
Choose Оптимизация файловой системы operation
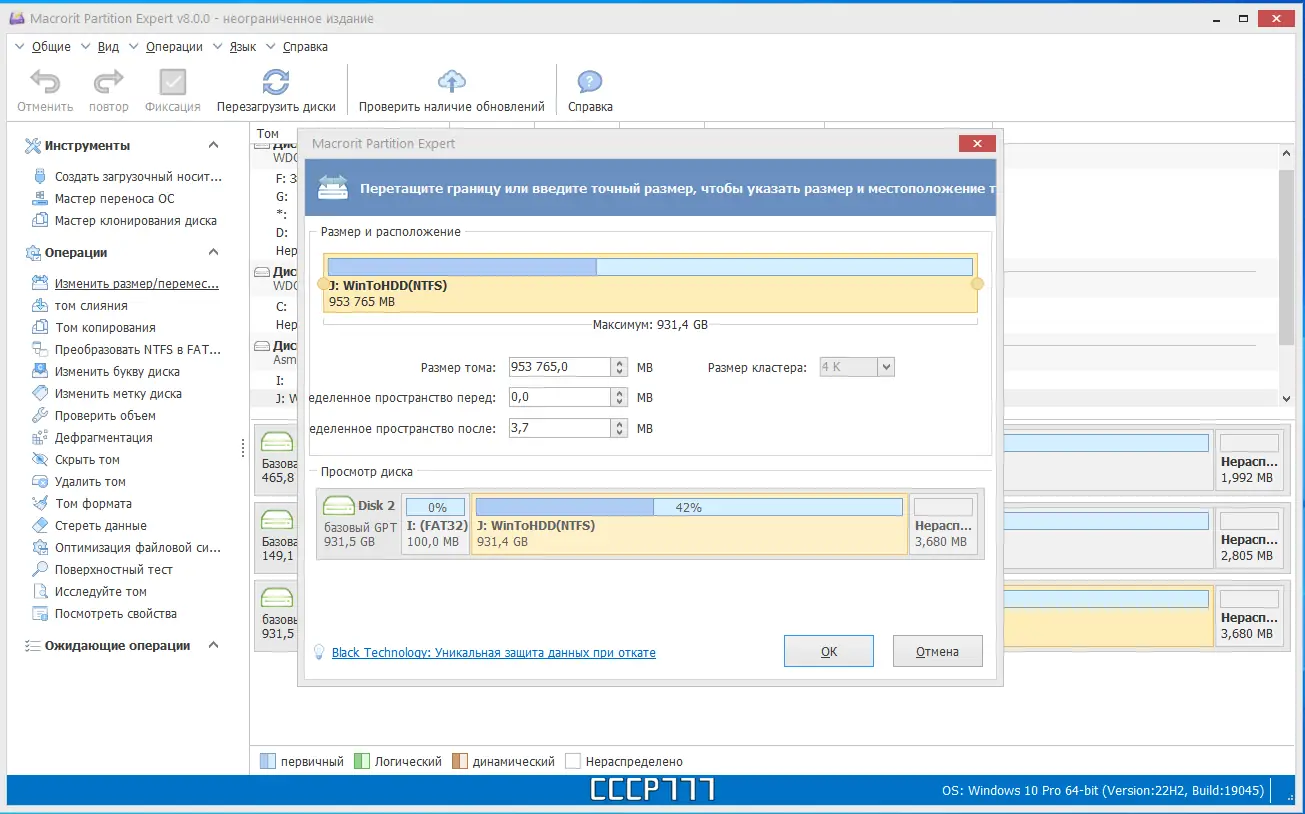click(138, 548)
